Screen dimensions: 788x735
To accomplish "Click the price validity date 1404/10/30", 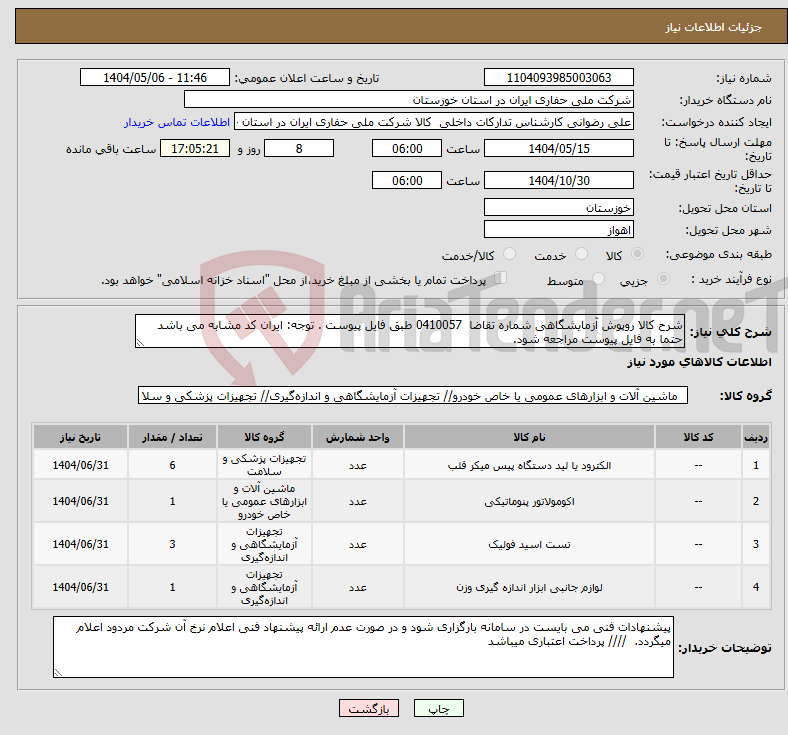I will tap(558, 180).
